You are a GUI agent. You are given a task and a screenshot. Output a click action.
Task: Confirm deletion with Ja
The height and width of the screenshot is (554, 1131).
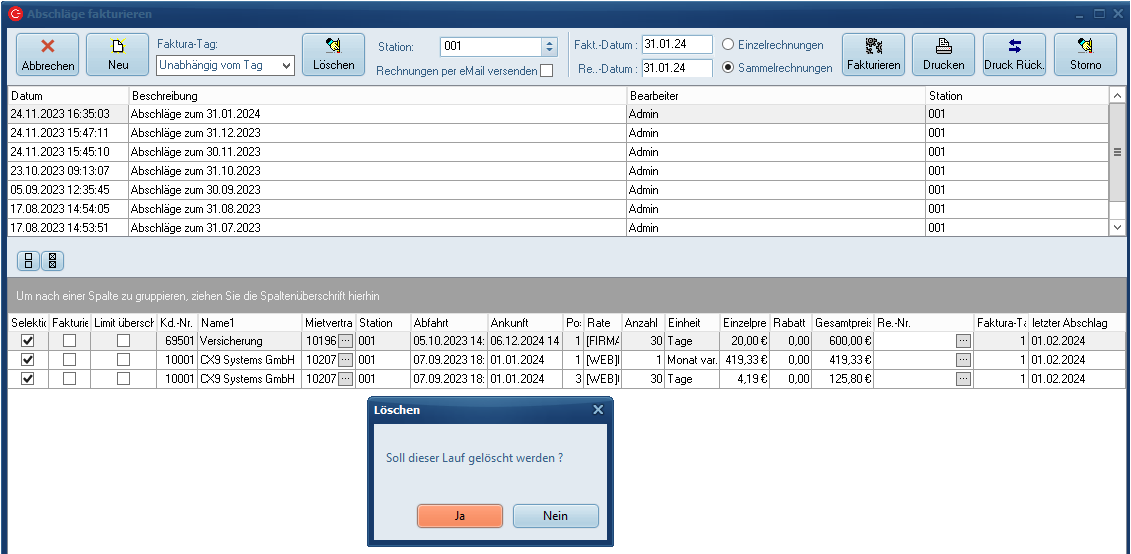(x=460, y=516)
